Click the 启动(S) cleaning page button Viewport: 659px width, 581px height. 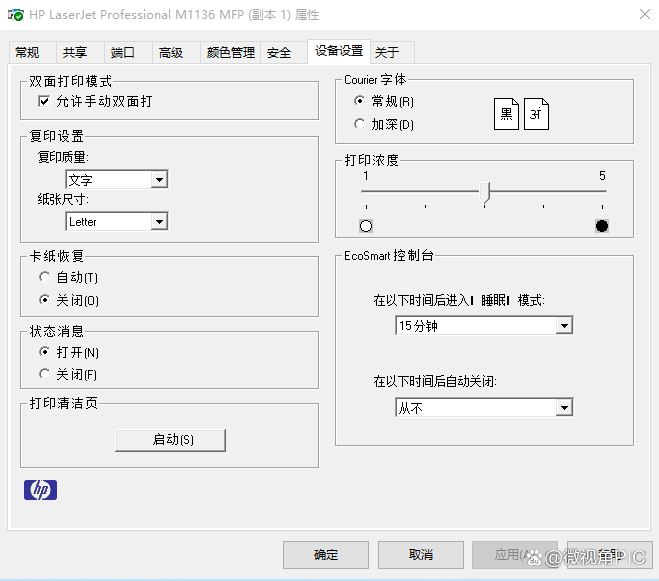click(171, 440)
